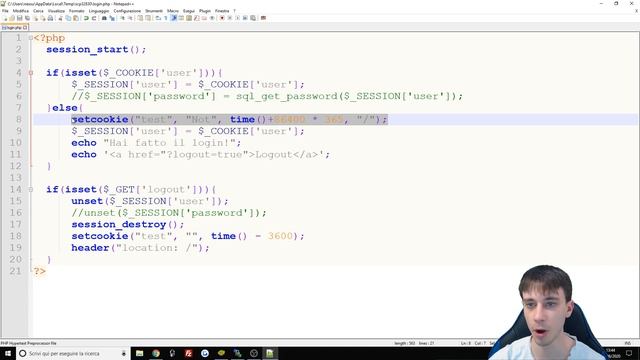640x360 pixels.
Task: Click the header("location: /") line
Action: point(140,248)
